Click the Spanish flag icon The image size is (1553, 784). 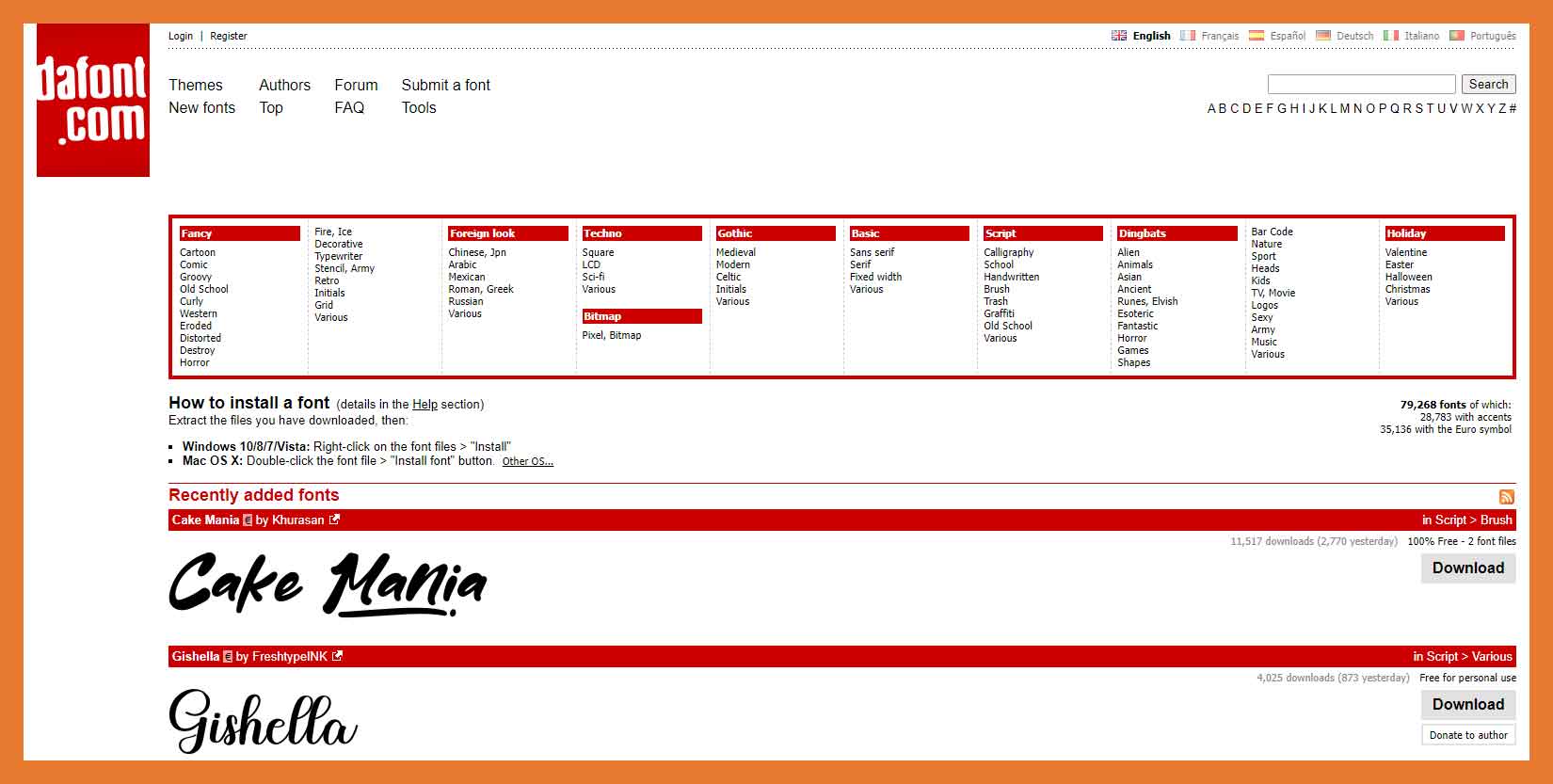point(1256,36)
